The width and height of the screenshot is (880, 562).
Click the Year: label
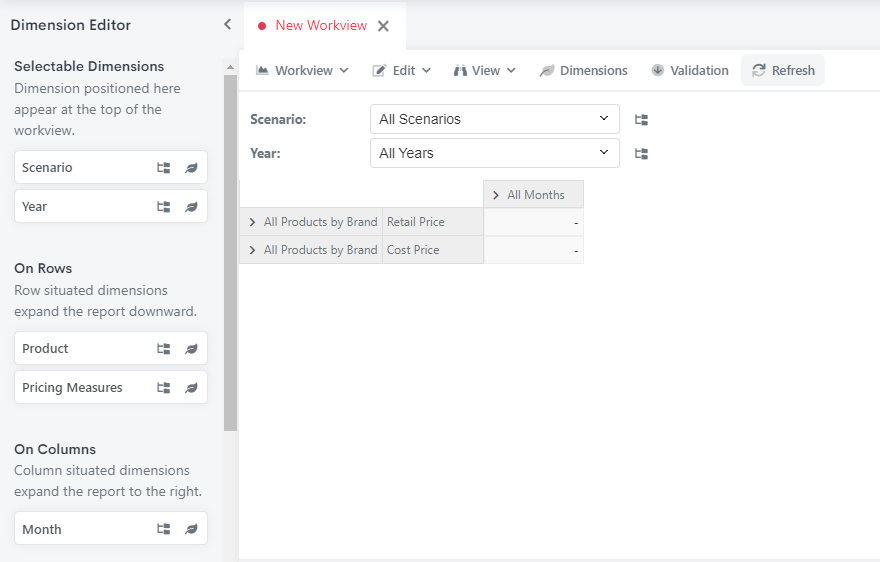[x=265, y=153]
